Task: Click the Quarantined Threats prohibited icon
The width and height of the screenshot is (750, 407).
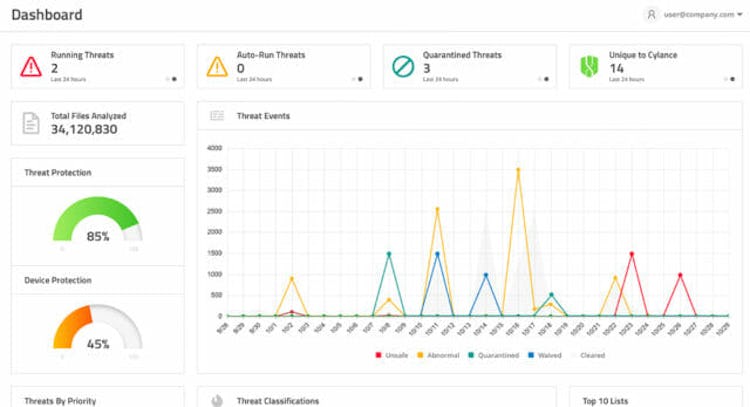Action: [403, 66]
